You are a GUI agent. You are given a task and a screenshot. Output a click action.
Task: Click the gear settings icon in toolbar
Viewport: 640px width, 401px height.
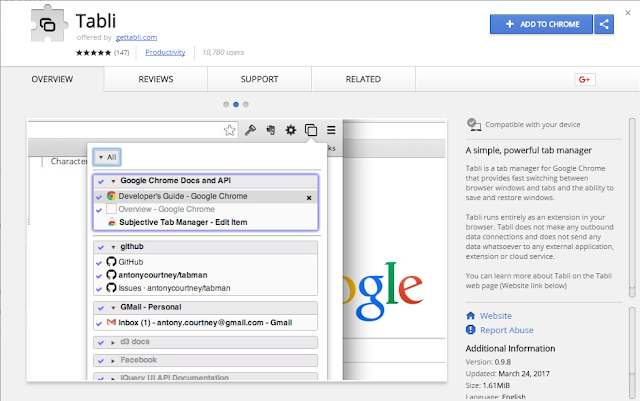click(x=291, y=130)
